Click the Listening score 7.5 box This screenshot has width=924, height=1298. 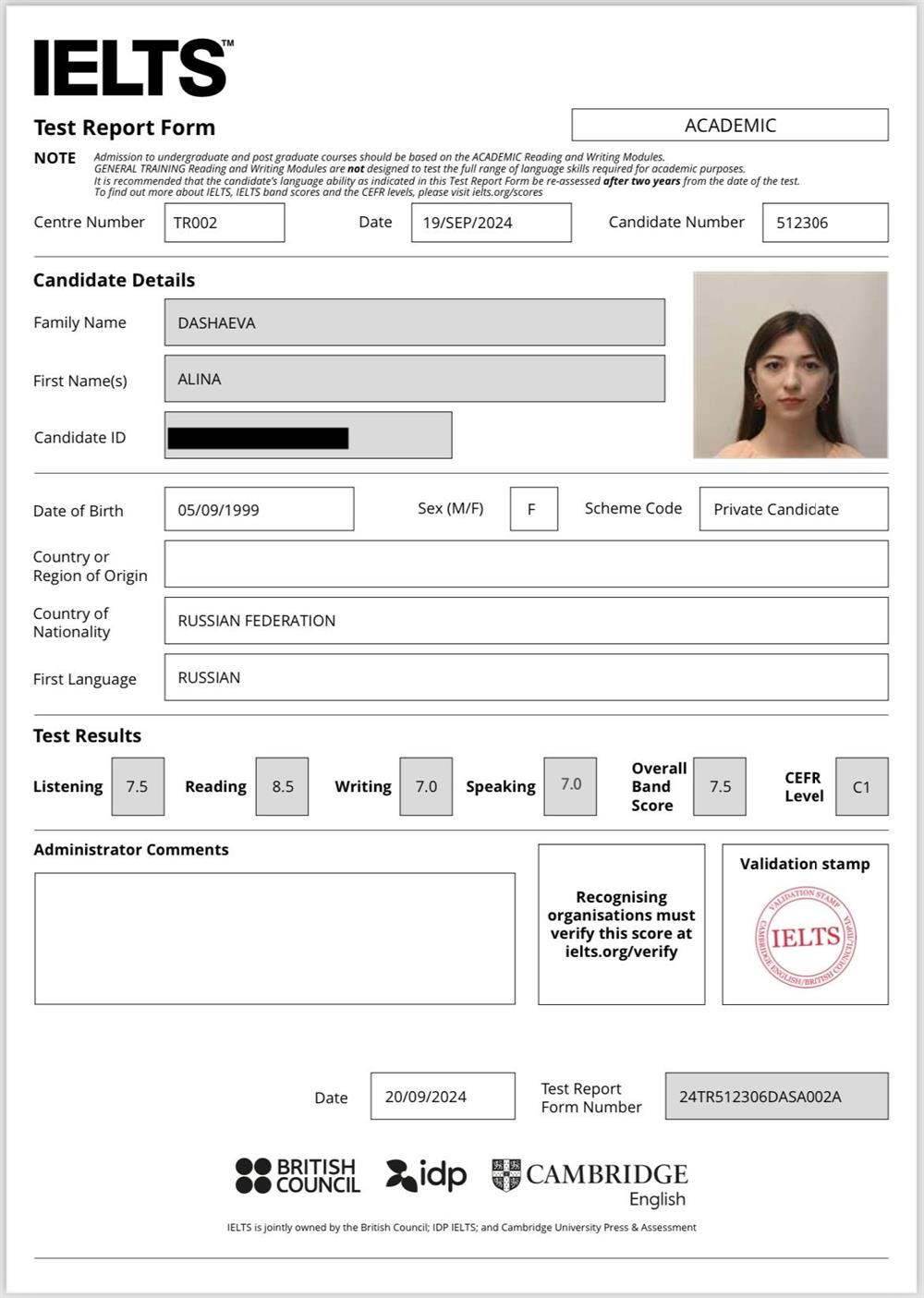point(138,786)
